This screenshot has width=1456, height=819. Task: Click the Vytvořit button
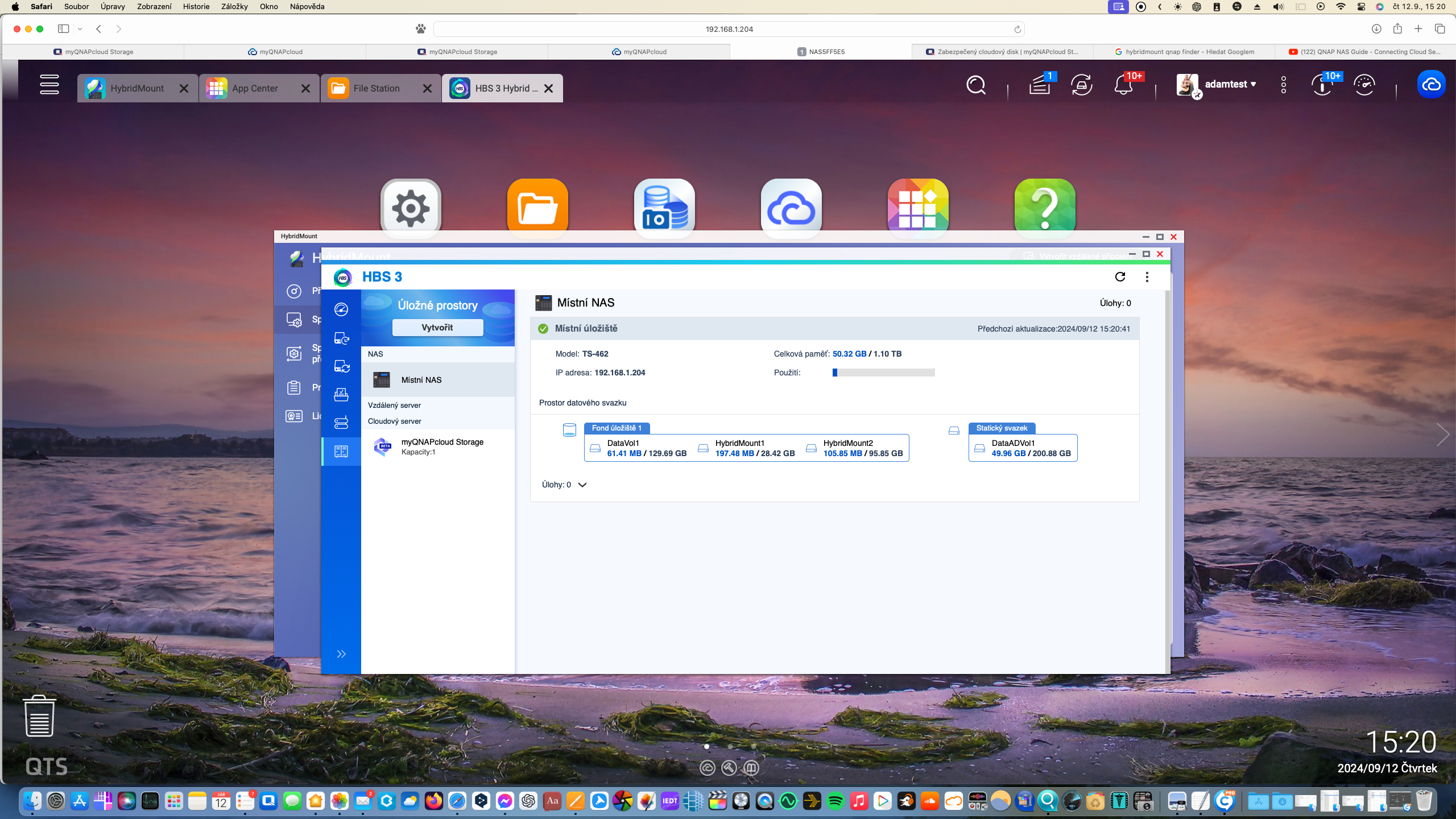(x=437, y=328)
